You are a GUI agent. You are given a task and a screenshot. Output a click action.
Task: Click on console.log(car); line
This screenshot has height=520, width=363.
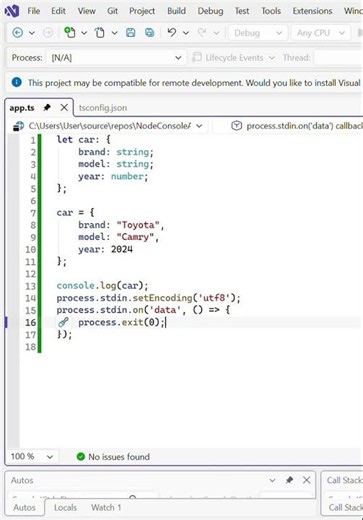click(102, 286)
